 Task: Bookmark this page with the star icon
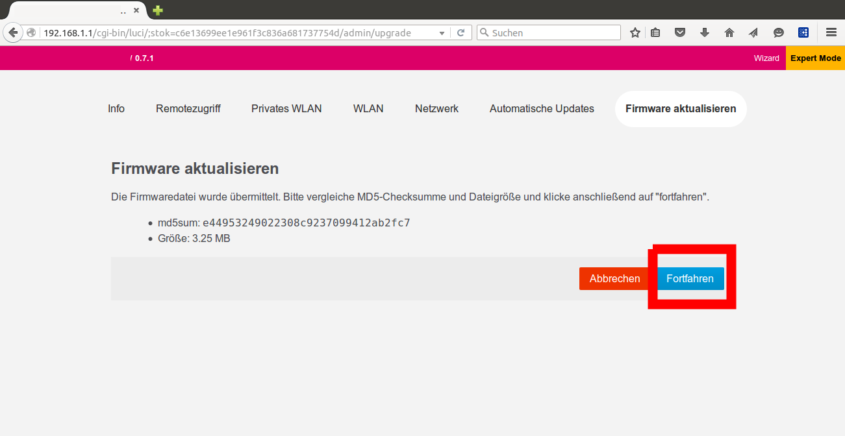coord(635,32)
